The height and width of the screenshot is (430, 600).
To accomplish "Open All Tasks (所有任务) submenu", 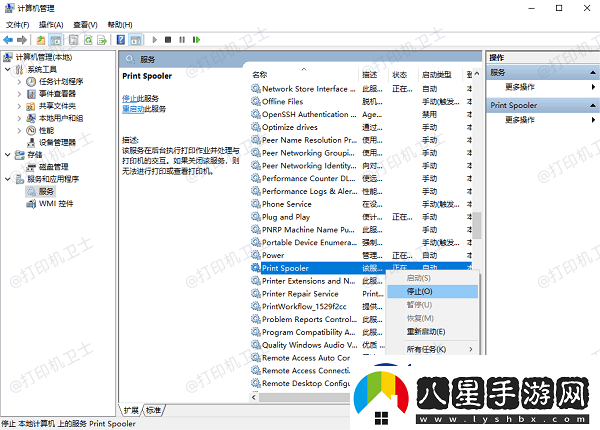I will point(432,349).
